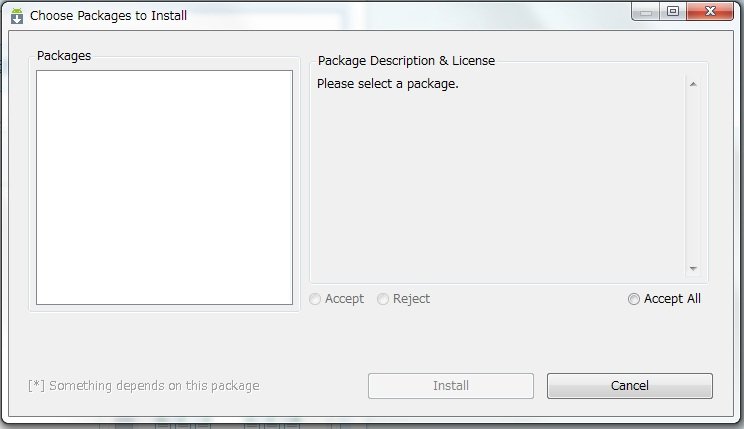Click the 'Accept All' text label
The image size is (744, 429).
pyautogui.click(x=672, y=299)
